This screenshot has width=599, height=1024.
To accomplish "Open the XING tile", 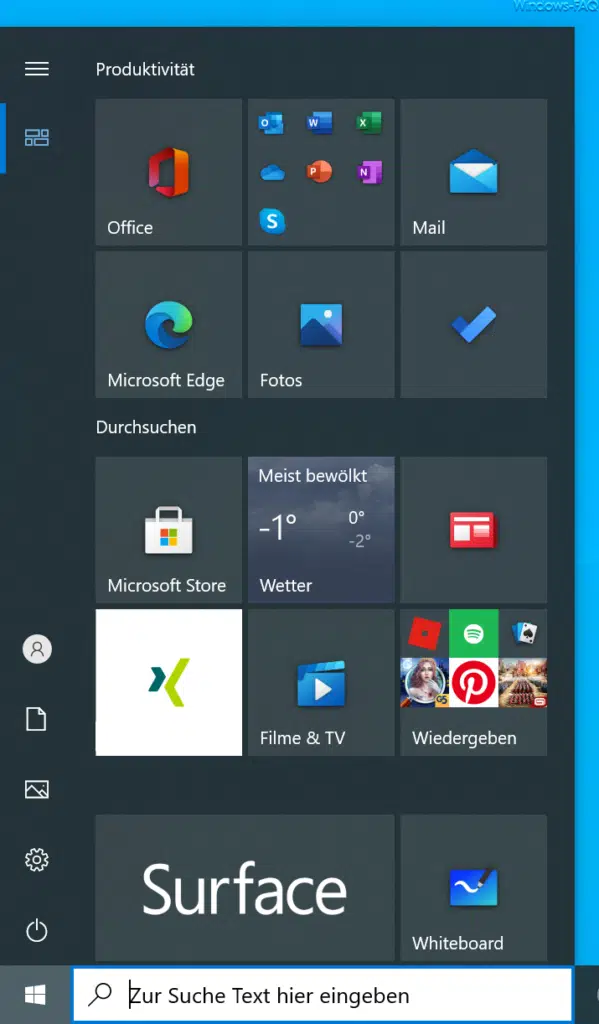I will tap(169, 682).
